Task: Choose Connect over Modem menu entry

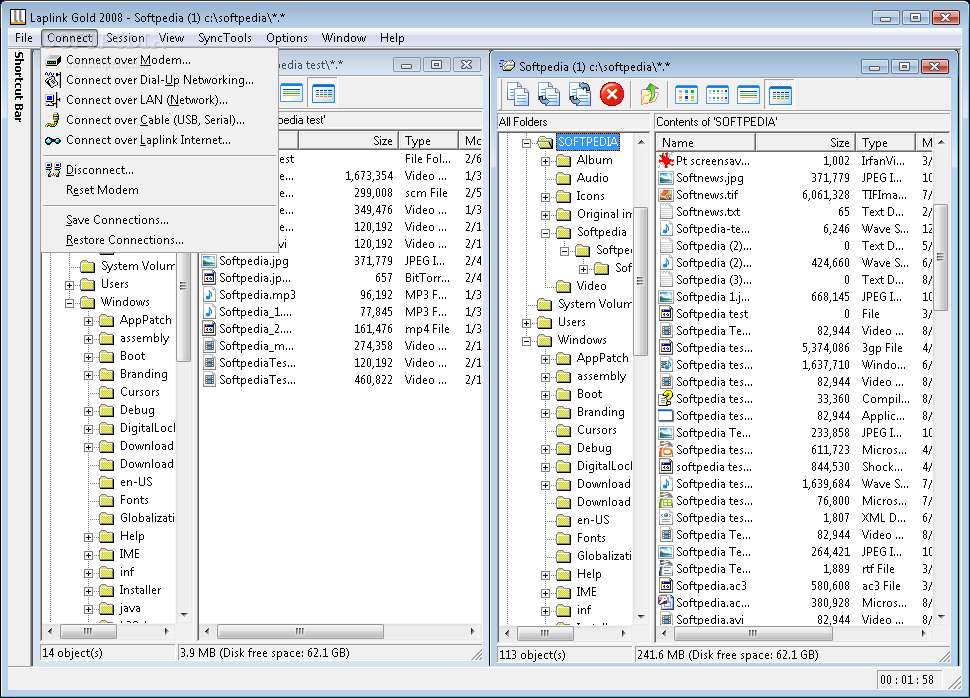Action: 128,60
